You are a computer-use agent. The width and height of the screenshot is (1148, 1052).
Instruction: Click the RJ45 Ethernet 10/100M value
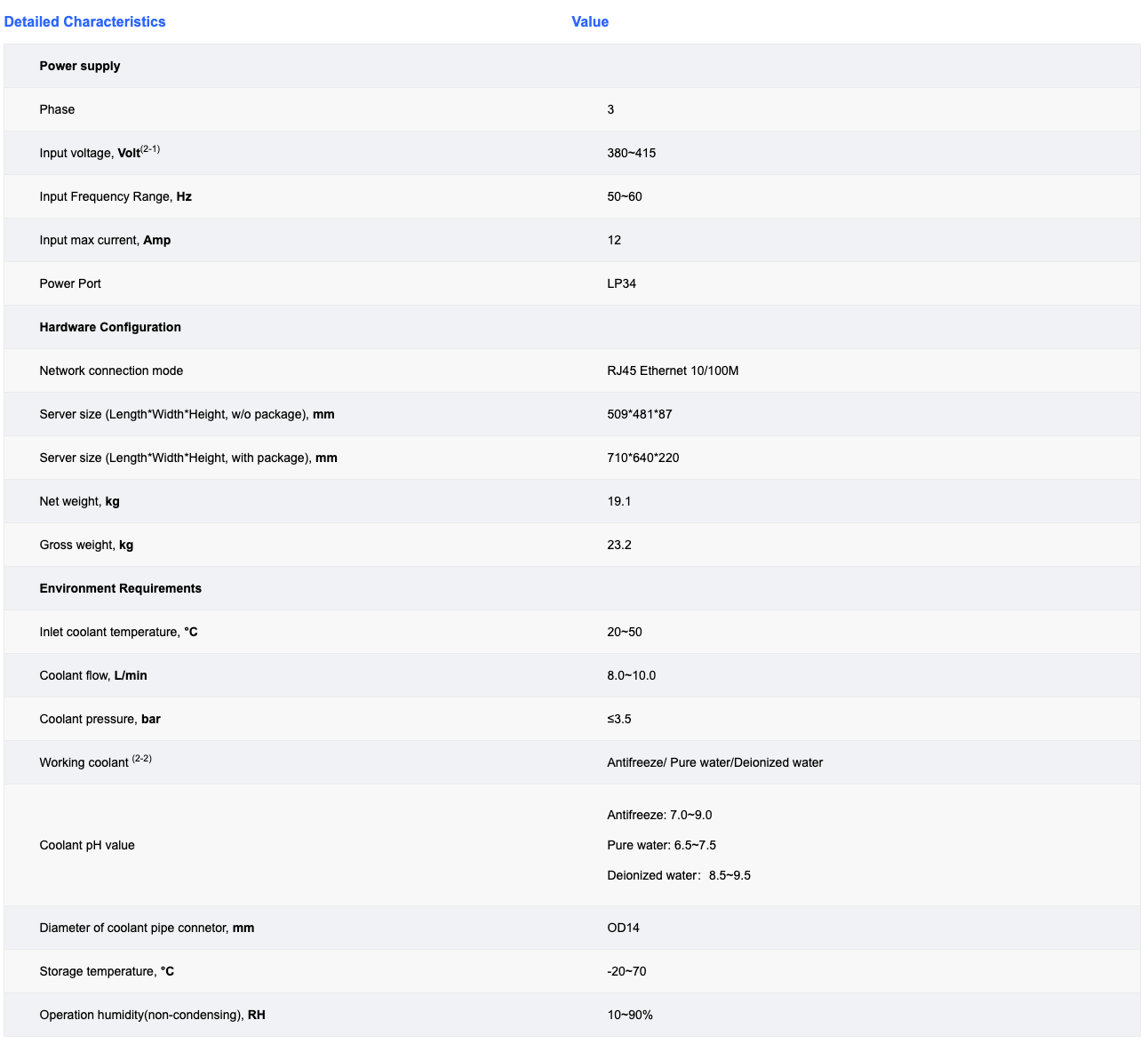coord(673,371)
